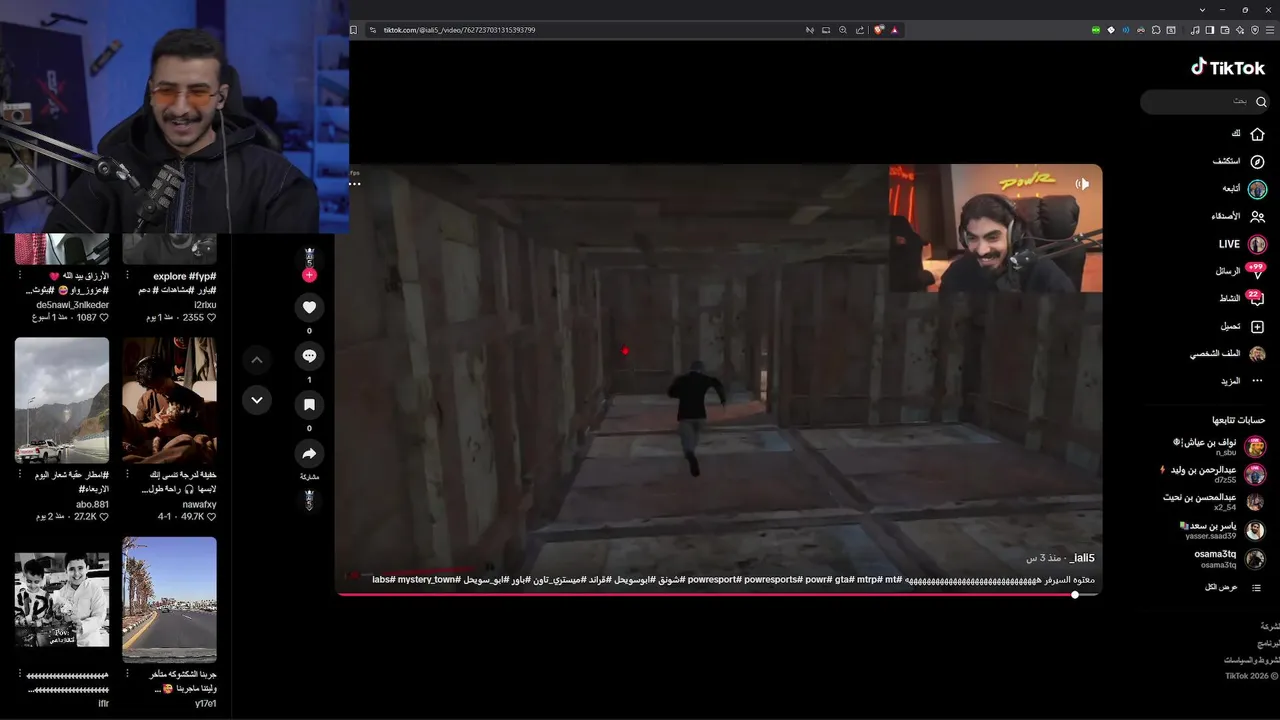Click the #powr hashtag in caption
1280x720 pixels.
click(x=818, y=580)
